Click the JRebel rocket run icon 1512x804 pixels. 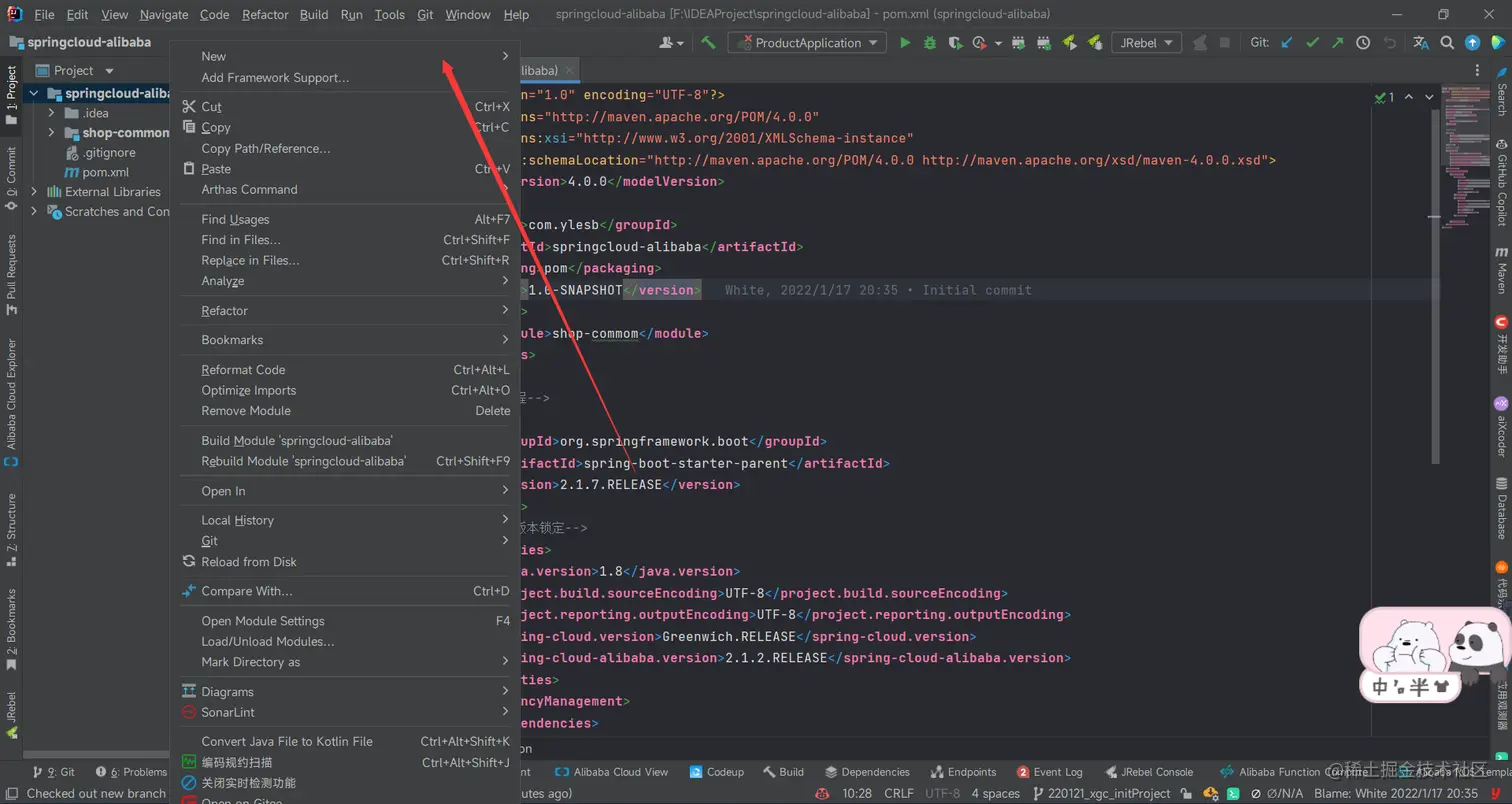1069,43
